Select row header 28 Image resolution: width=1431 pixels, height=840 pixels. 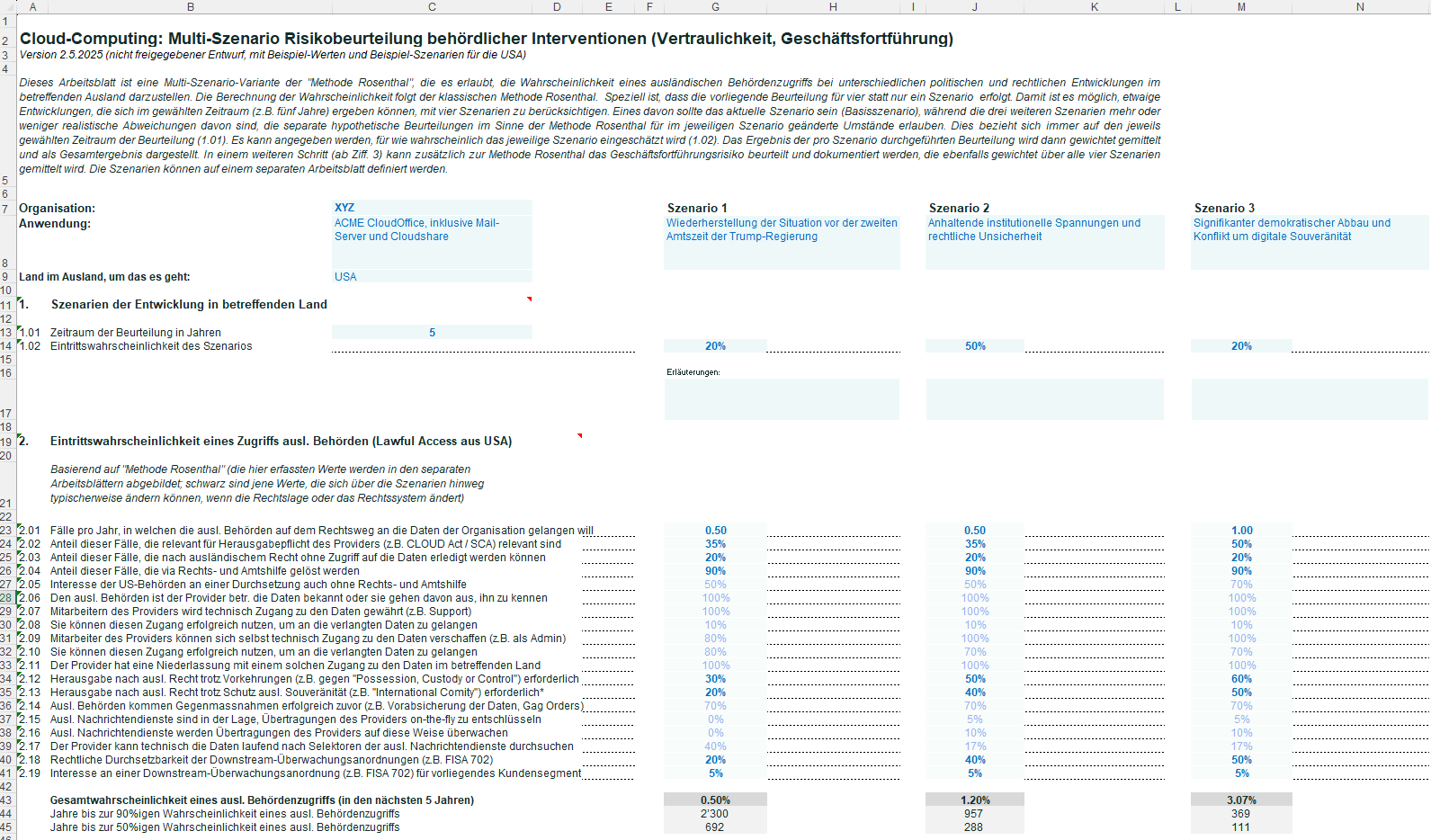pos(7,598)
